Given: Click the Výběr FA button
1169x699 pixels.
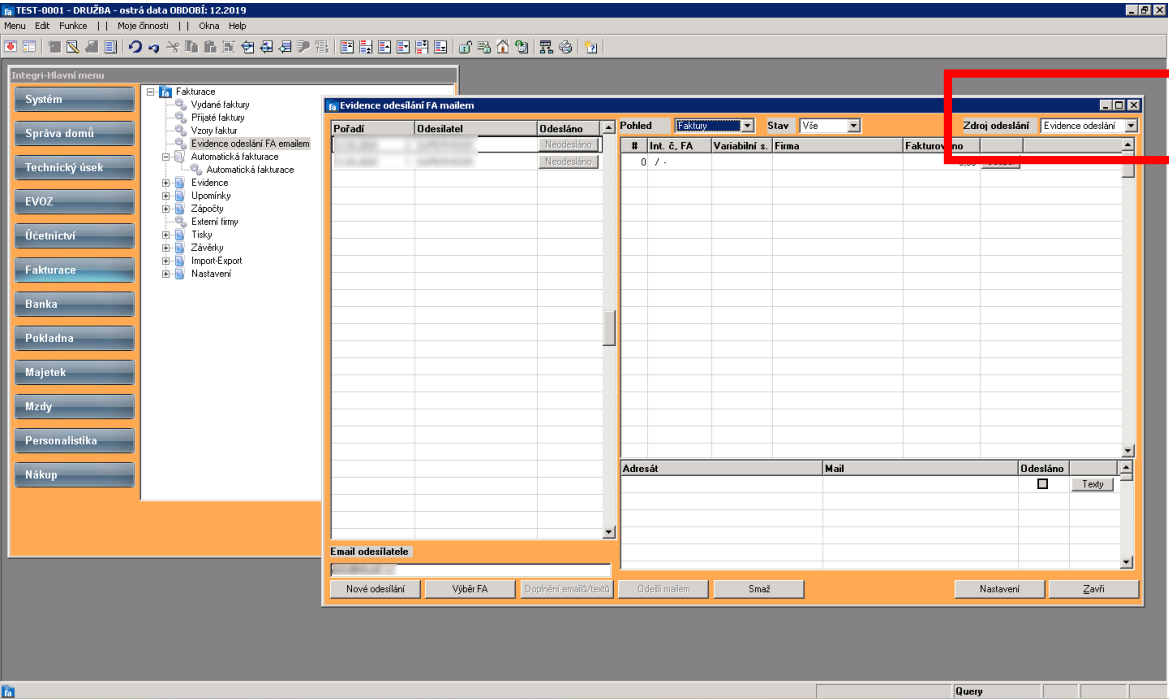Looking at the screenshot, I should (x=470, y=589).
